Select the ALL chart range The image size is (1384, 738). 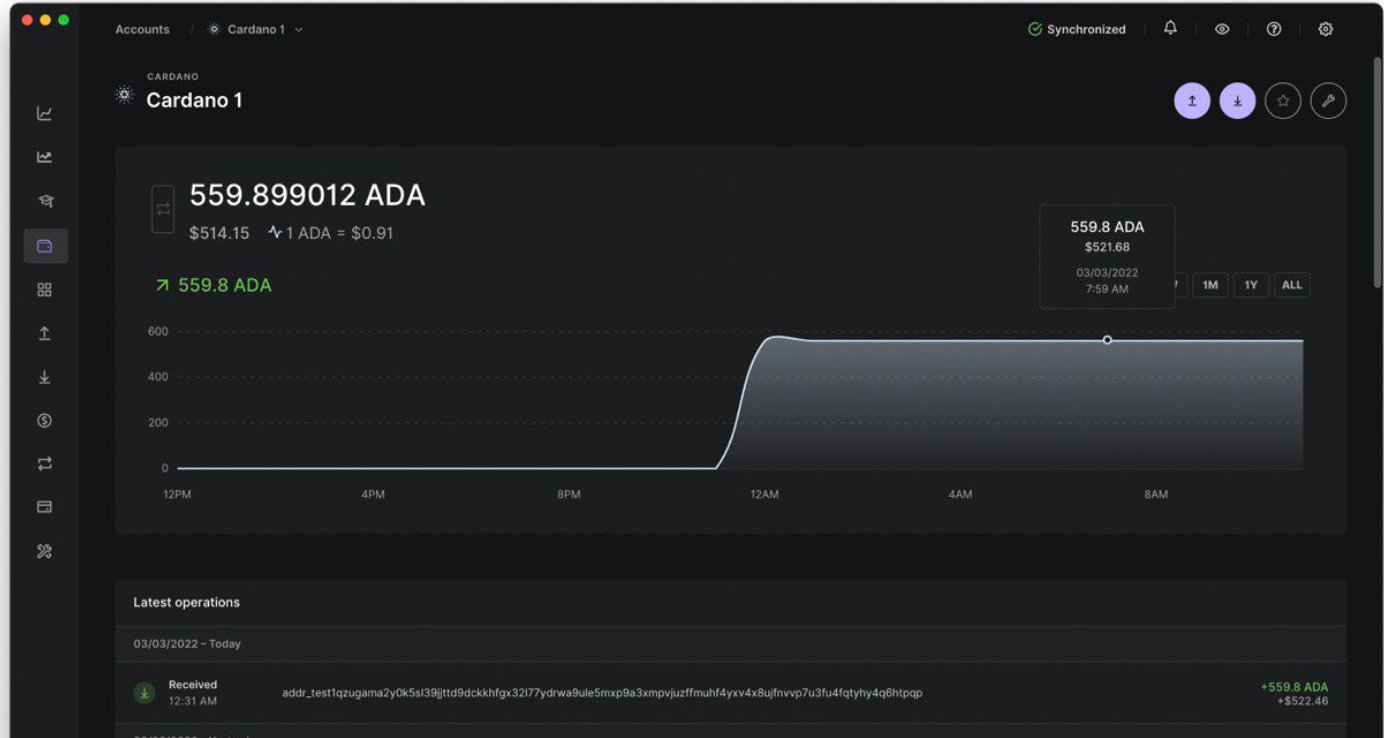pos(1292,285)
